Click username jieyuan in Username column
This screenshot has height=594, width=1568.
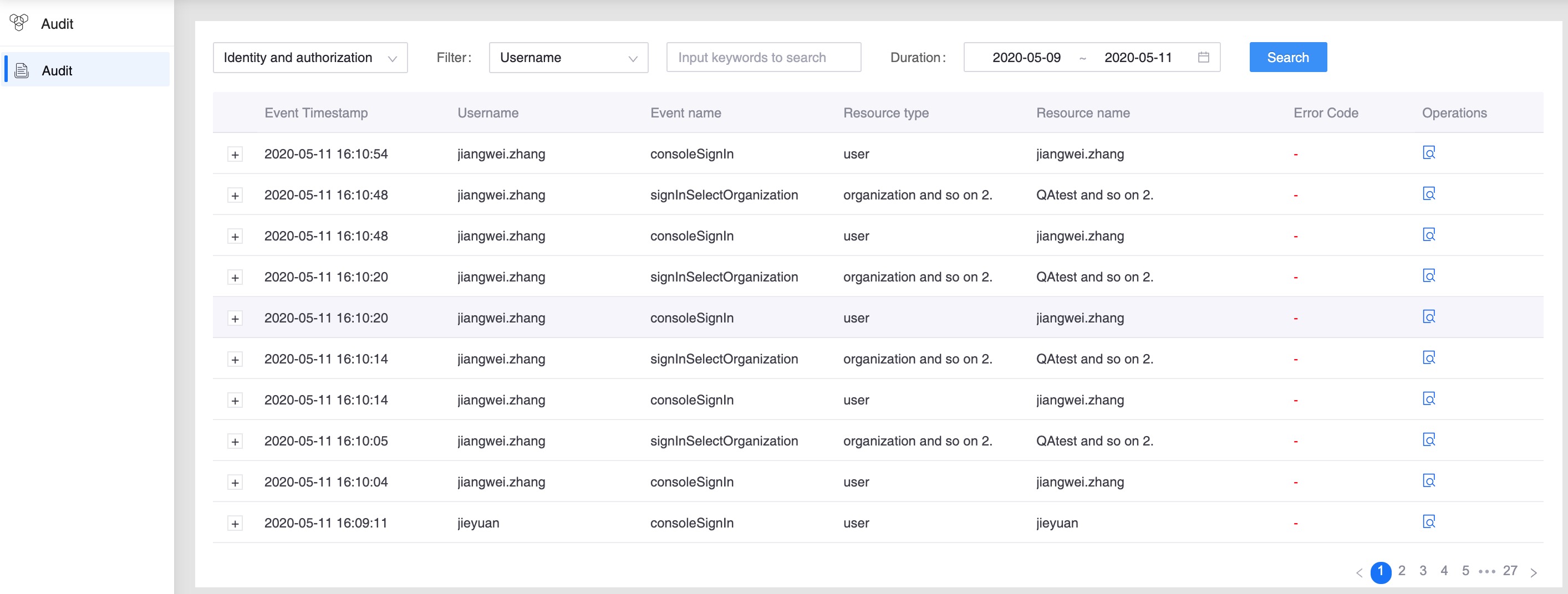478,523
